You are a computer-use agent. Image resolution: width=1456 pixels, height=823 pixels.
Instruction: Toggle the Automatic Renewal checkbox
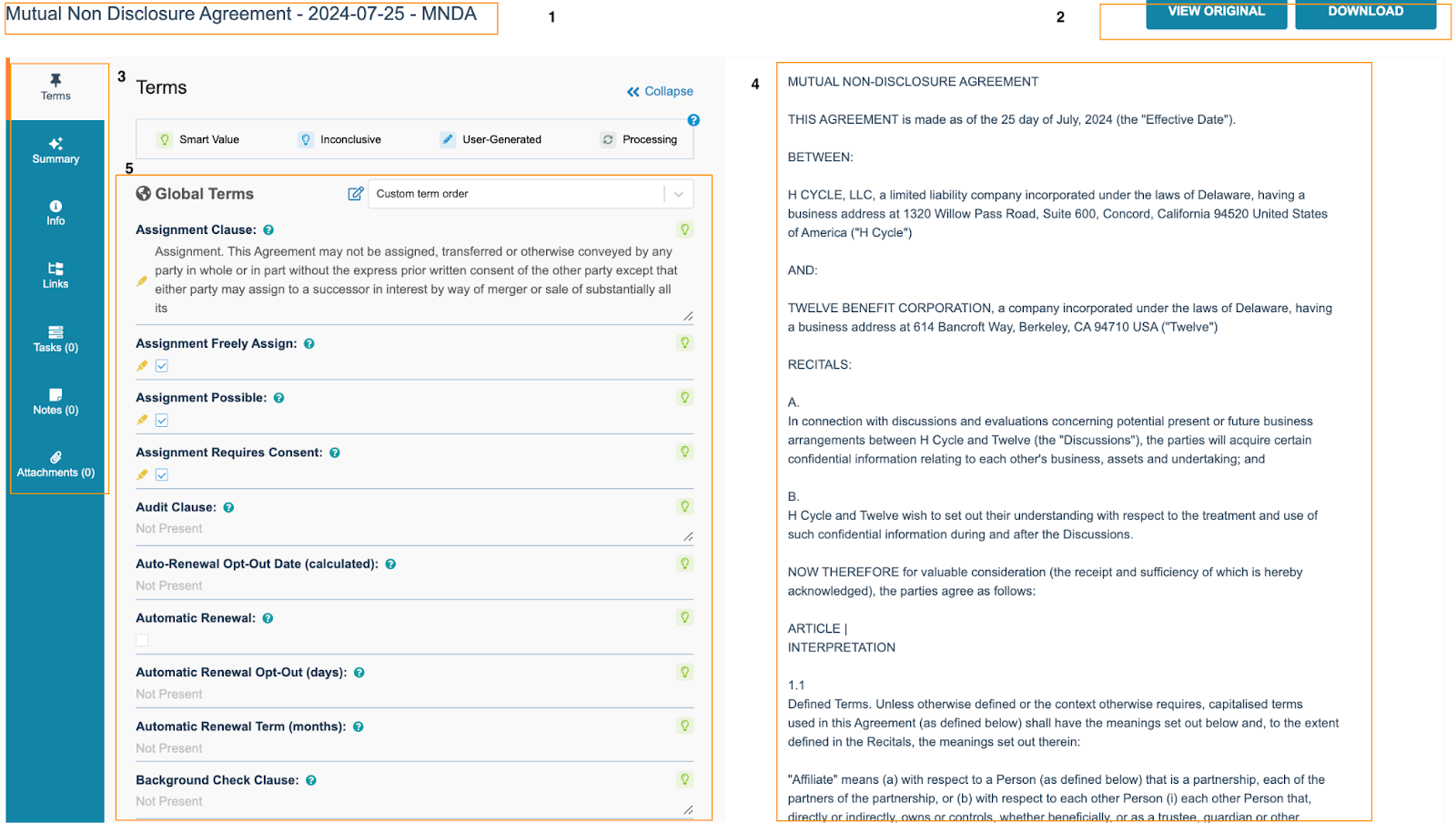pyautogui.click(x=143, y=640)
